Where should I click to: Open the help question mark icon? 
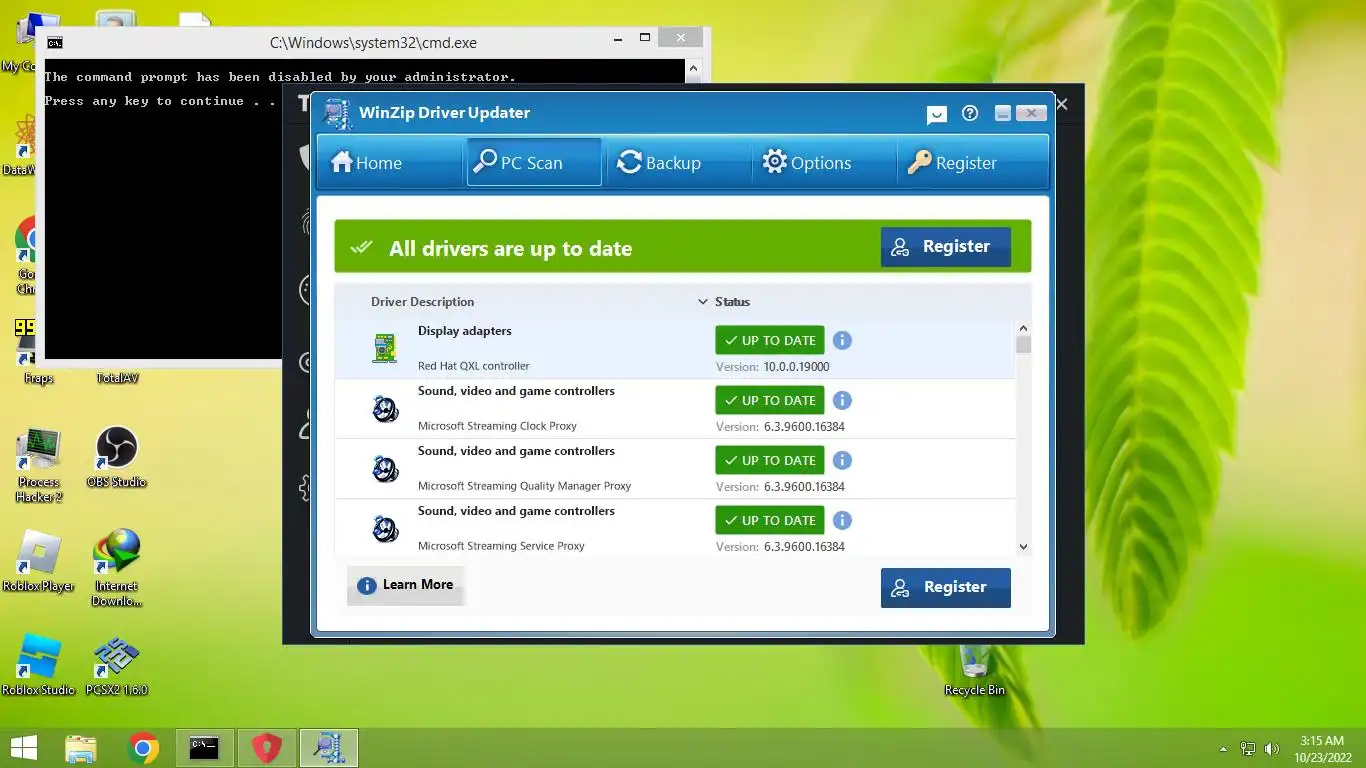coord(970,113)
